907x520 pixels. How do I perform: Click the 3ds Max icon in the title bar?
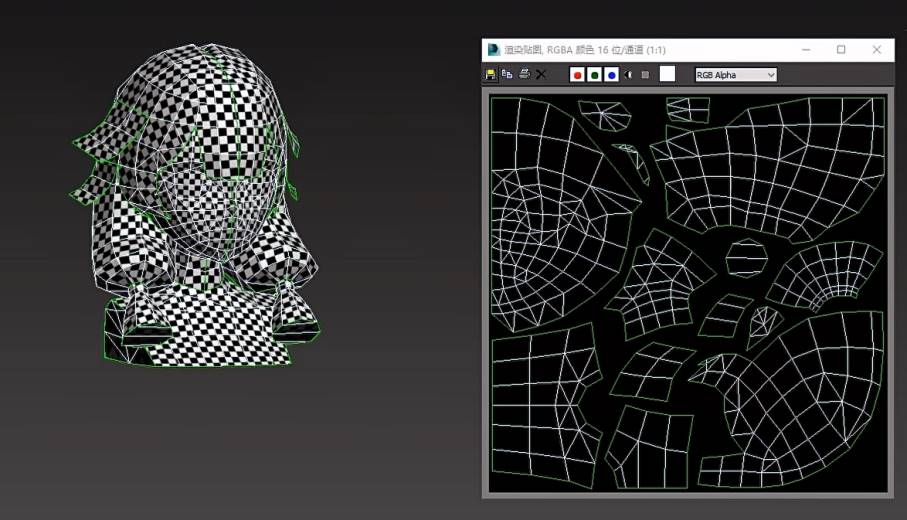tap(493, 49)
